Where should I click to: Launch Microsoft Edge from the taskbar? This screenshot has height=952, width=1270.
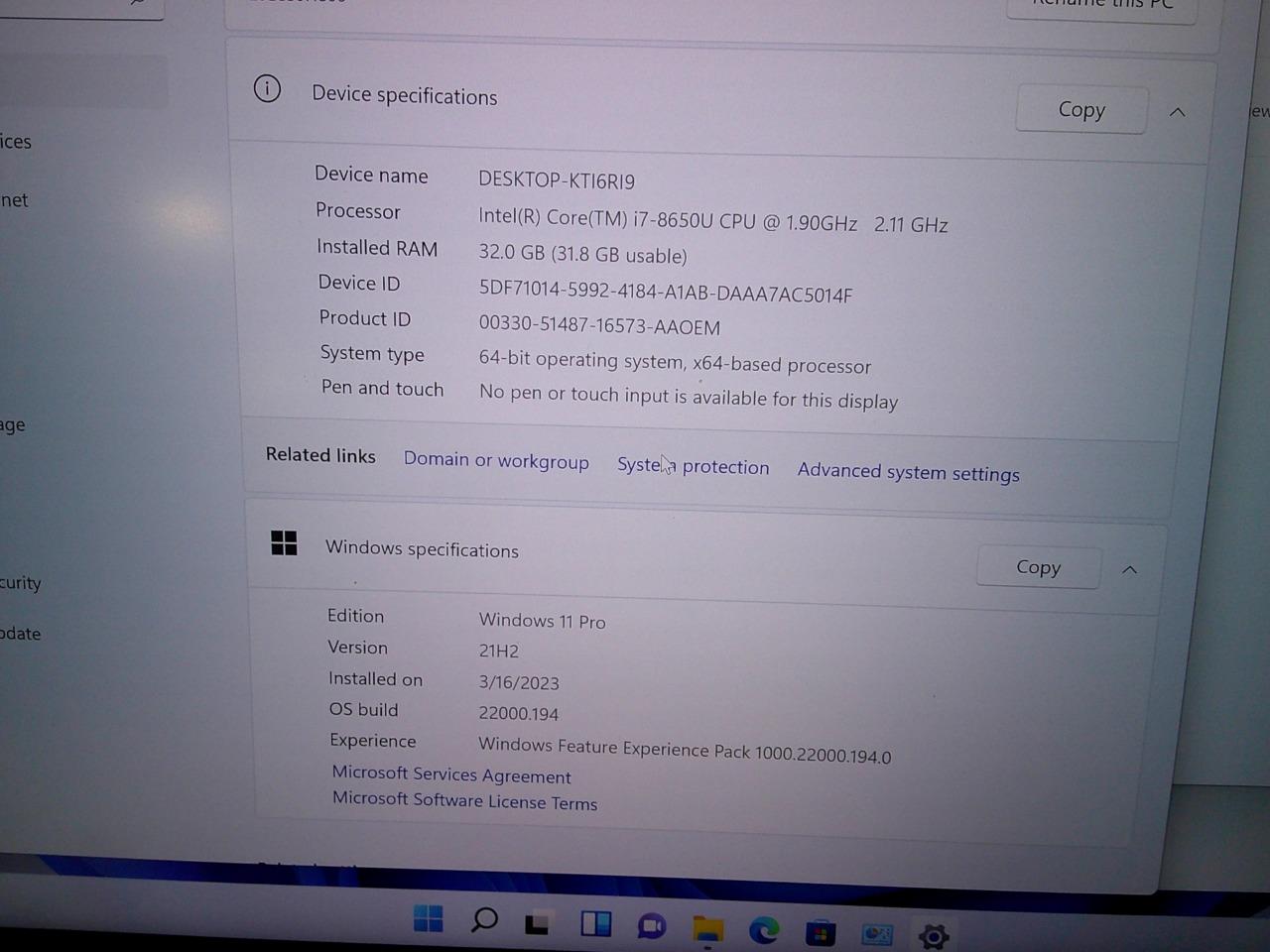click(x=763, y=930)
